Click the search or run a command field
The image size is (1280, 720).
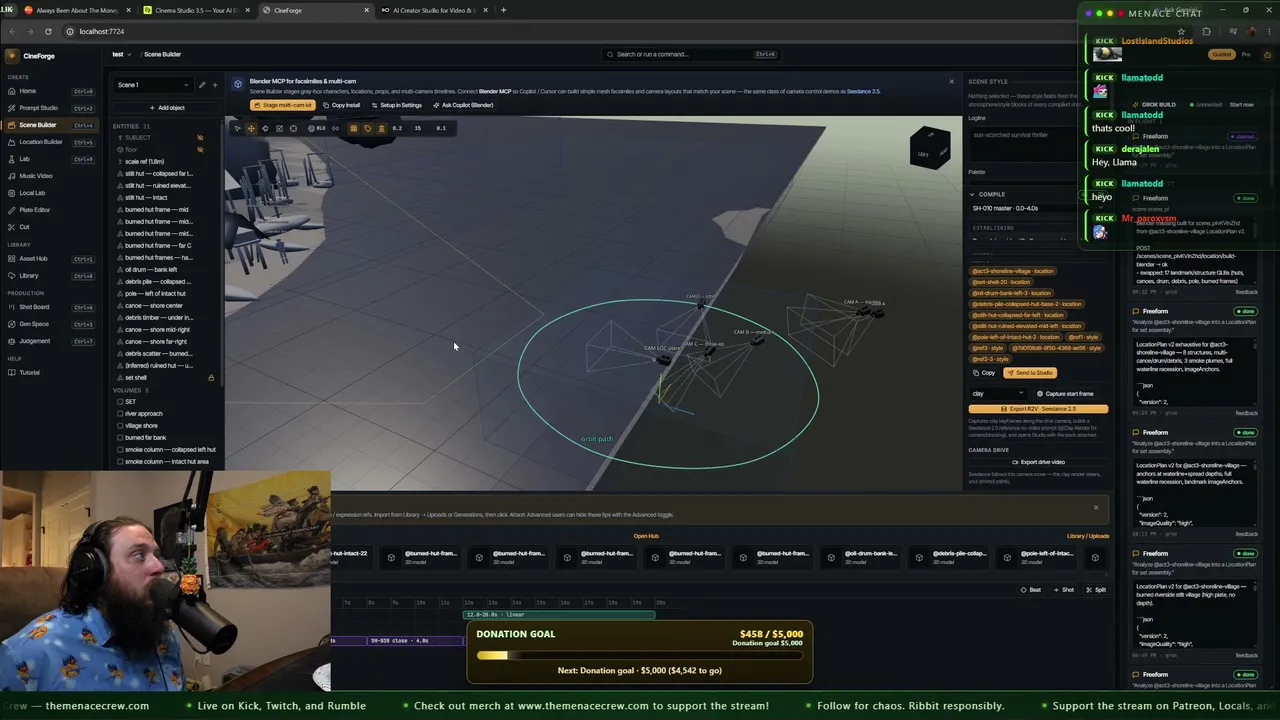pyautogui.click(x=692, y=54)
